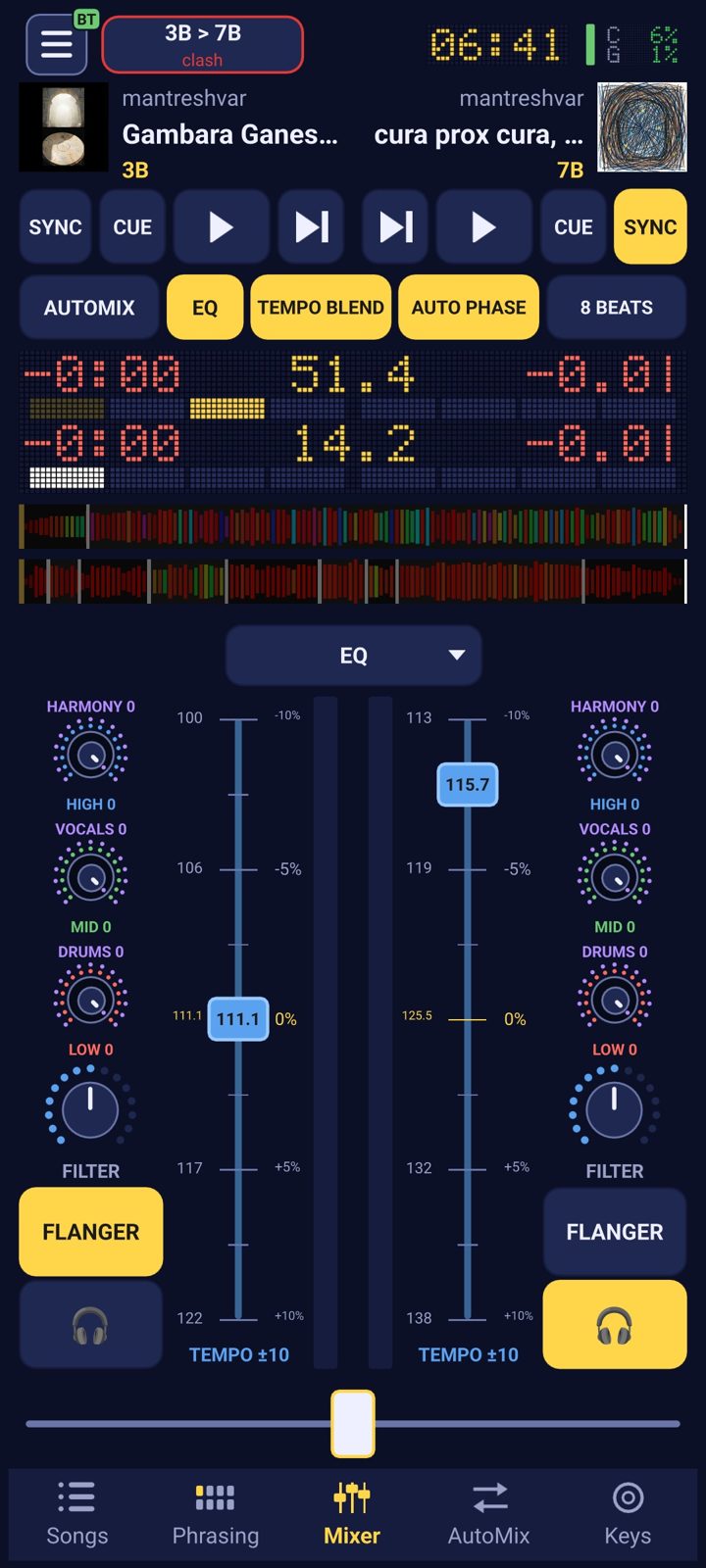
Task: Open left deck album artwork for Gambara Ganes
Action: (63, 128)
